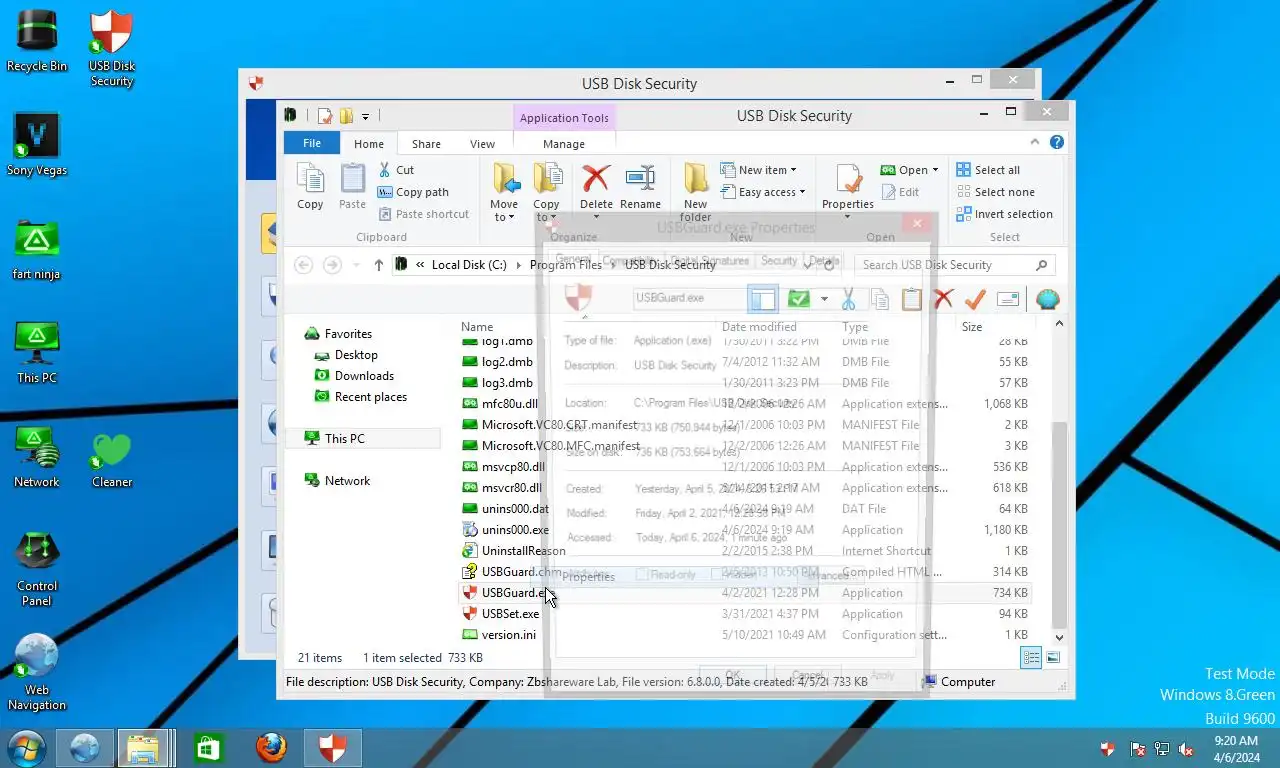Select Recent places in the navigation pane
This screenshot has height=768, width=1280.
click(371, 397)
